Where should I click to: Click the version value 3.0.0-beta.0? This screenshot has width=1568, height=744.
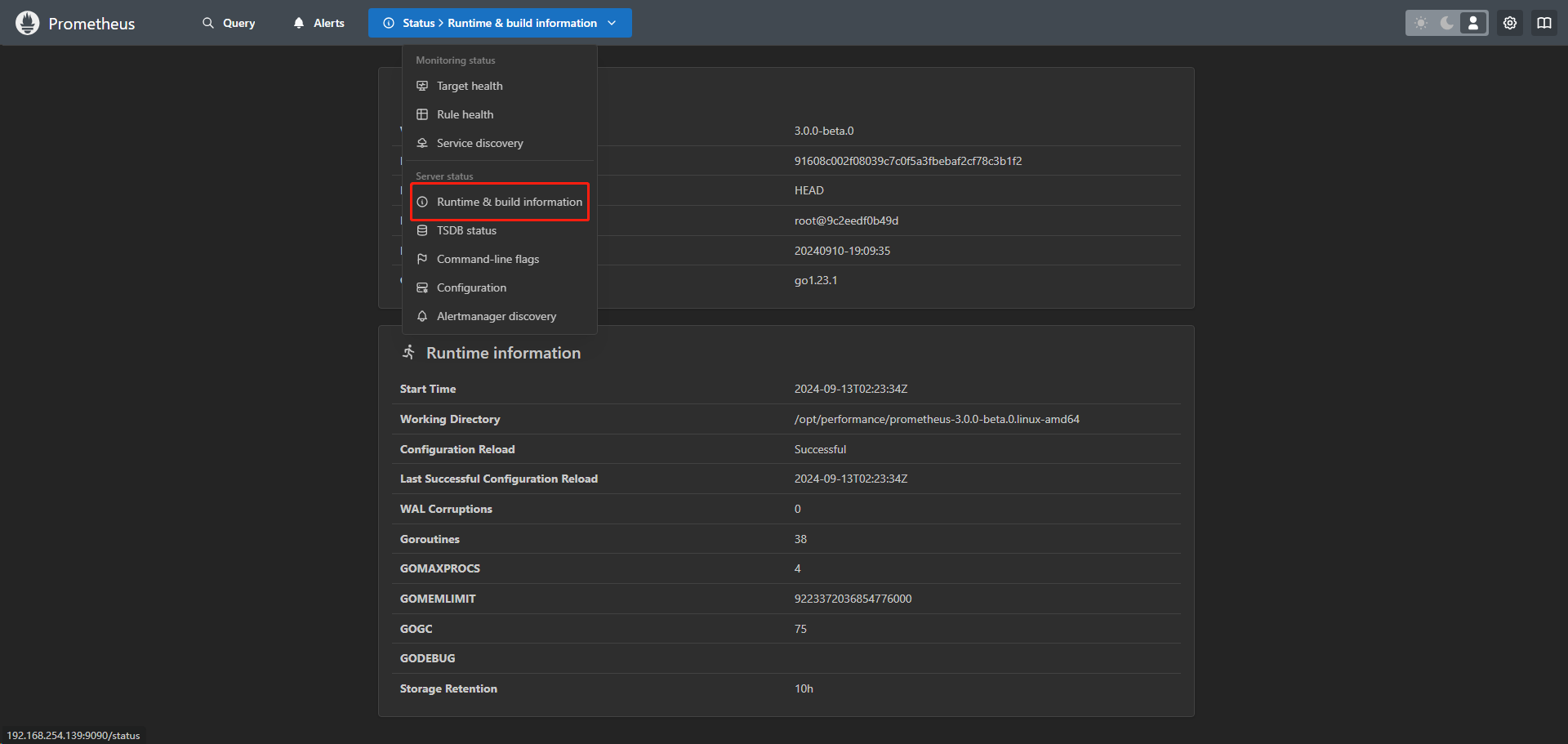pos(824,131)
